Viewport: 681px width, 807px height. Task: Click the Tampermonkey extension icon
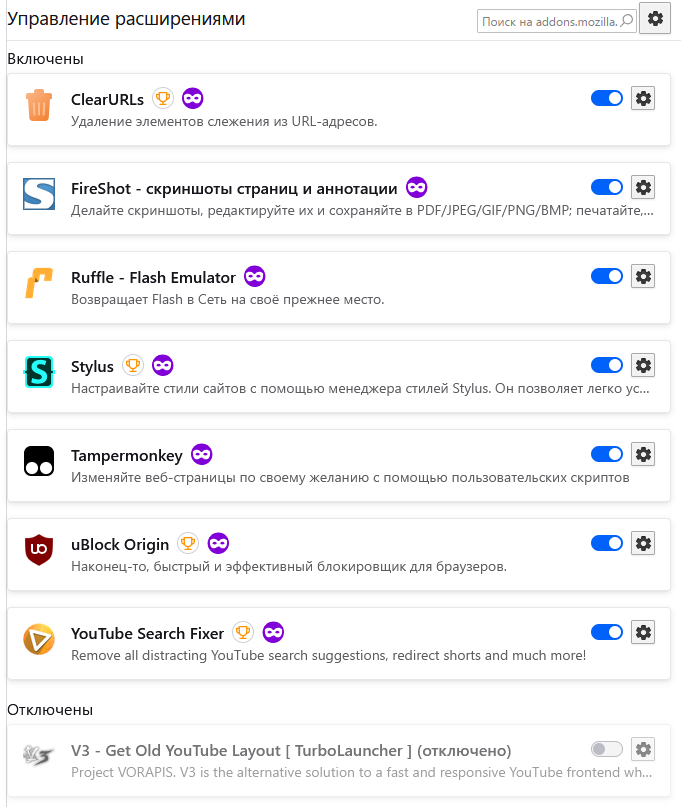[39, 461]
